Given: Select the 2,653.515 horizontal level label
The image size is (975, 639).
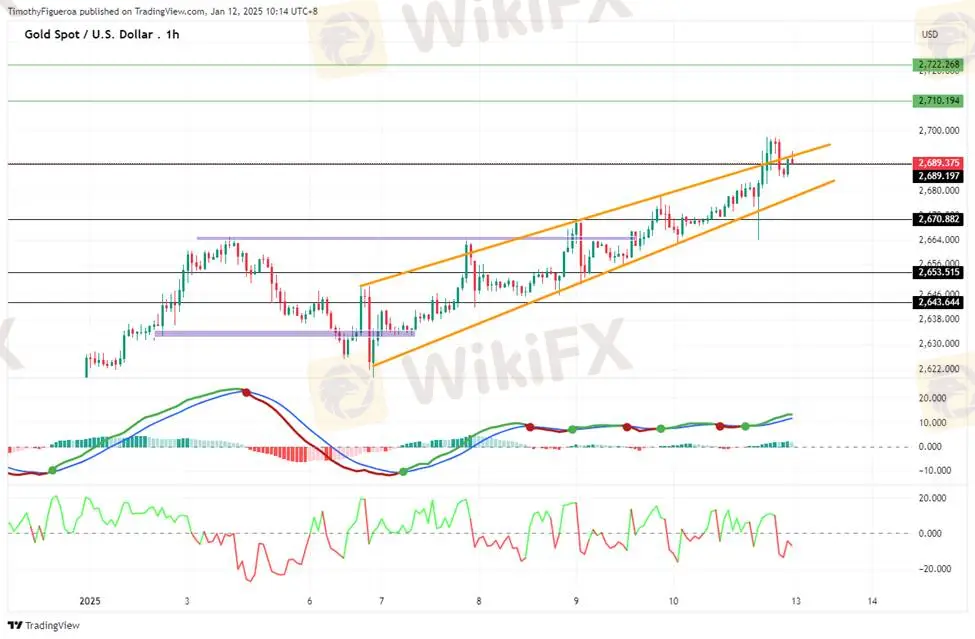Looking at the screenshot, I should 938,272.
